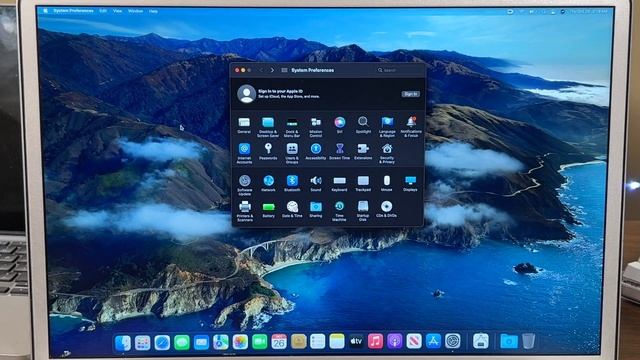
Task: Open Internet Accounts pane
Action: (244, 153)
